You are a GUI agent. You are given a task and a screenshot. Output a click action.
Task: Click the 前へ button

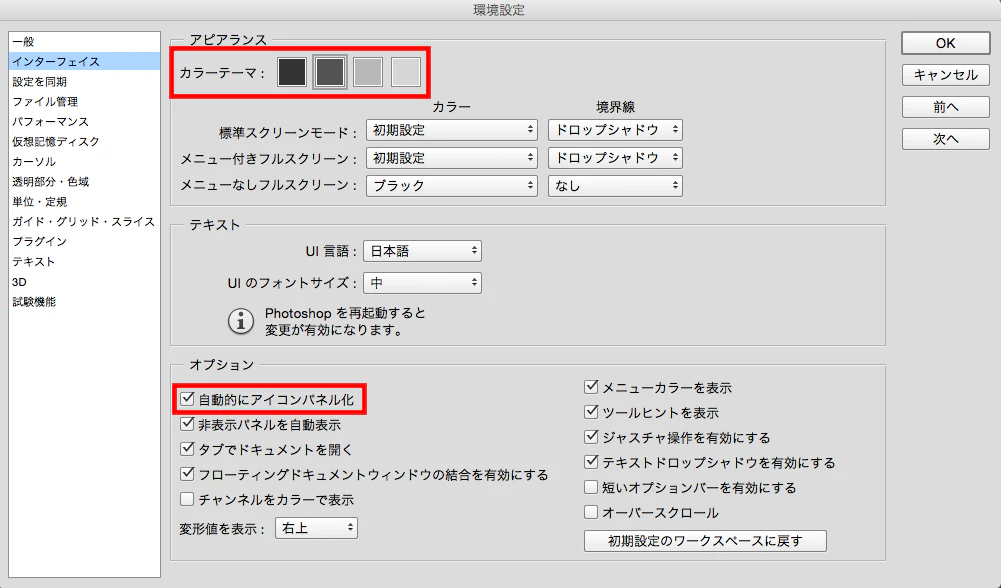[x=945, y=107]
